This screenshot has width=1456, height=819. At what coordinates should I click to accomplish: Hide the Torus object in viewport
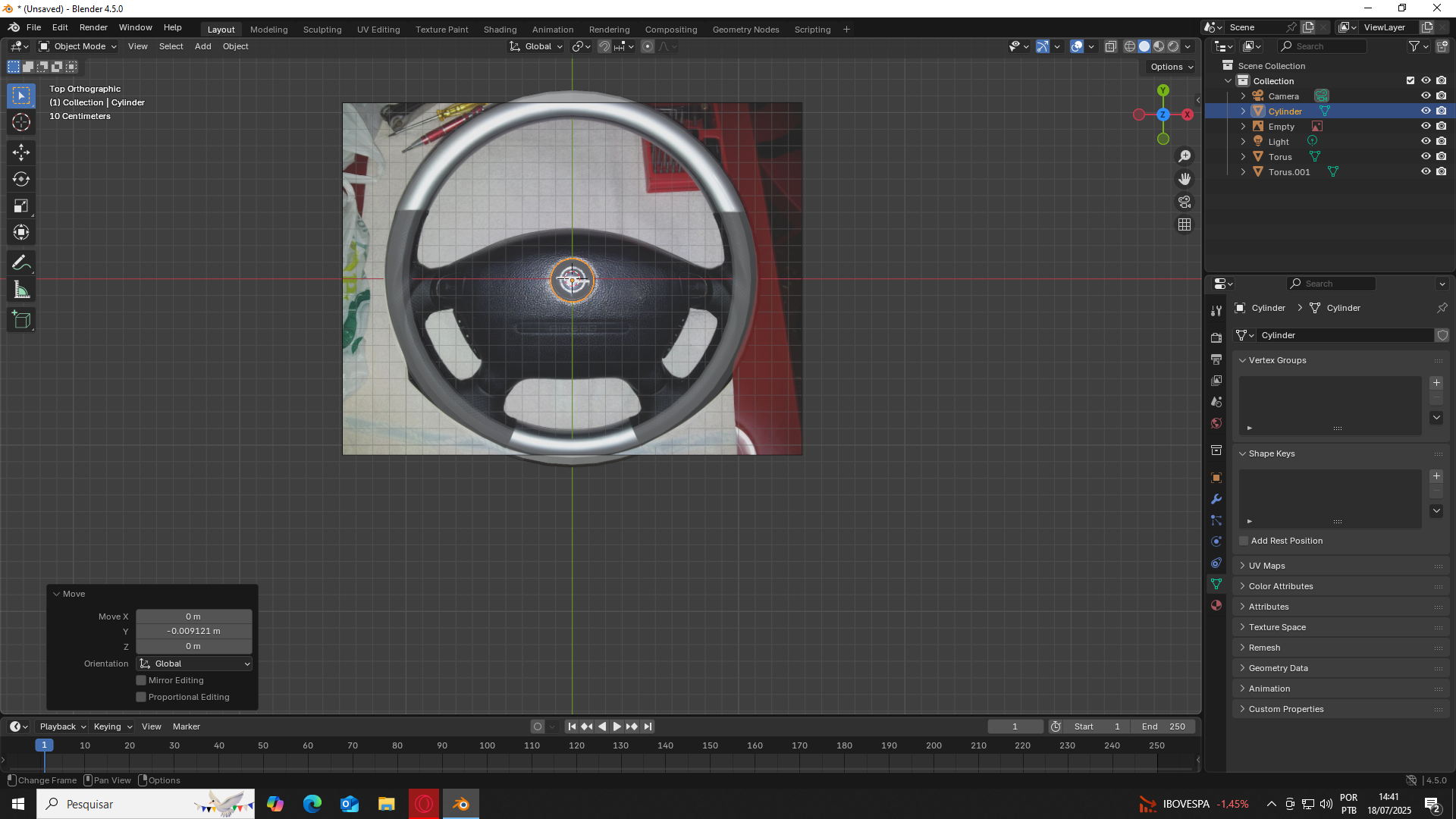pyautogui.click(x=1426, y=156)
